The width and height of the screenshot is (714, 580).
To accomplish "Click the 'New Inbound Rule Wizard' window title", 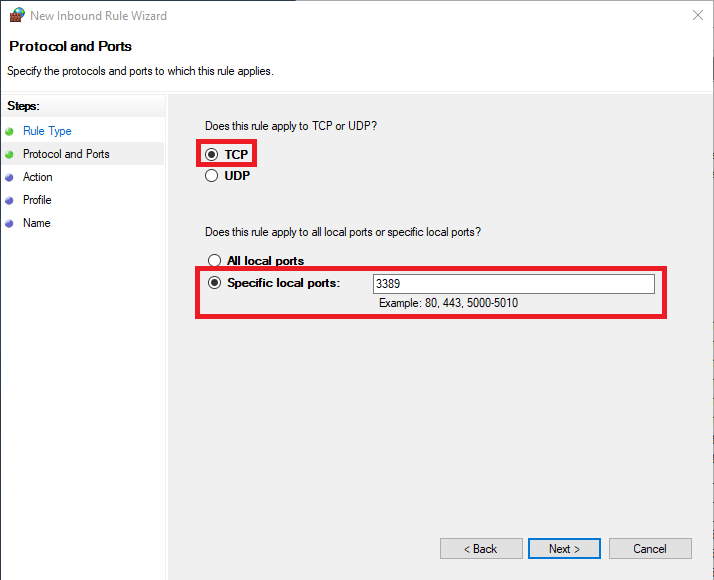I will coord(98,16).
